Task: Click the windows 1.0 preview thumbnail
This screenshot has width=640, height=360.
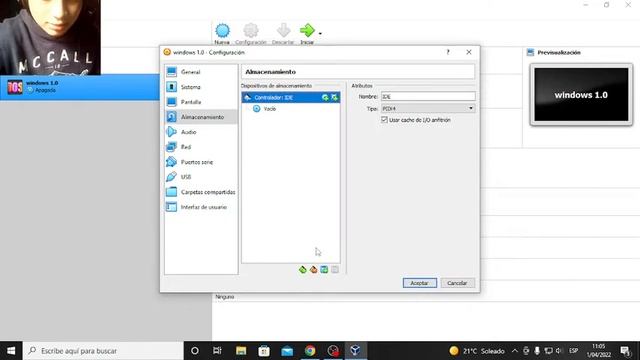Action: coord(581,95)
